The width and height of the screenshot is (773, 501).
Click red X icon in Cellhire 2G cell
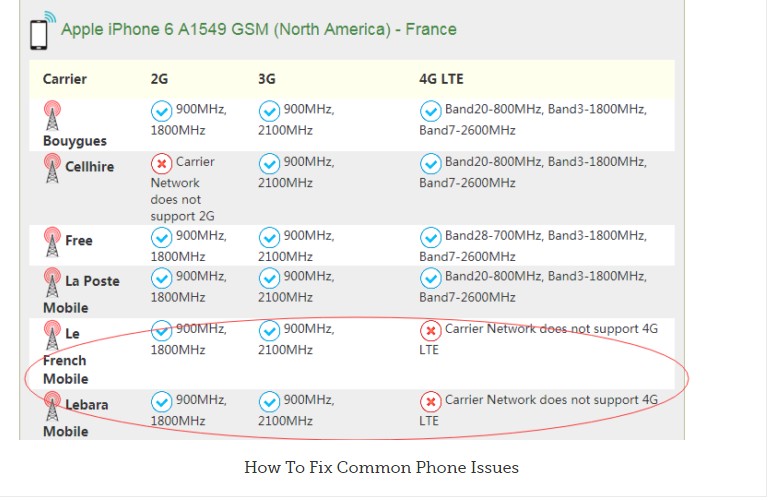(x=161, y=164)
